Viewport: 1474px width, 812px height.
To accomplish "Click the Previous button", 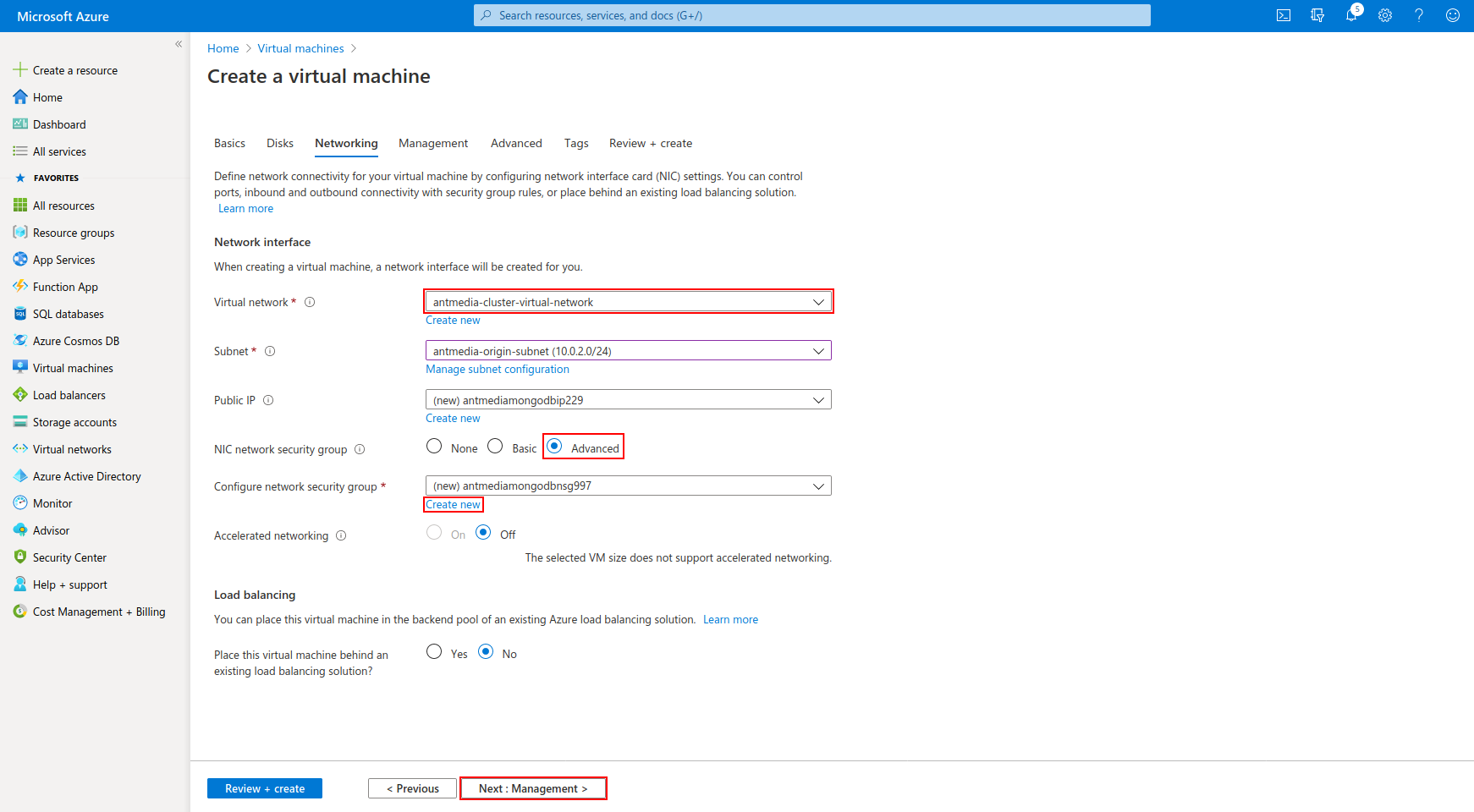I will click(x=412, y=788).
